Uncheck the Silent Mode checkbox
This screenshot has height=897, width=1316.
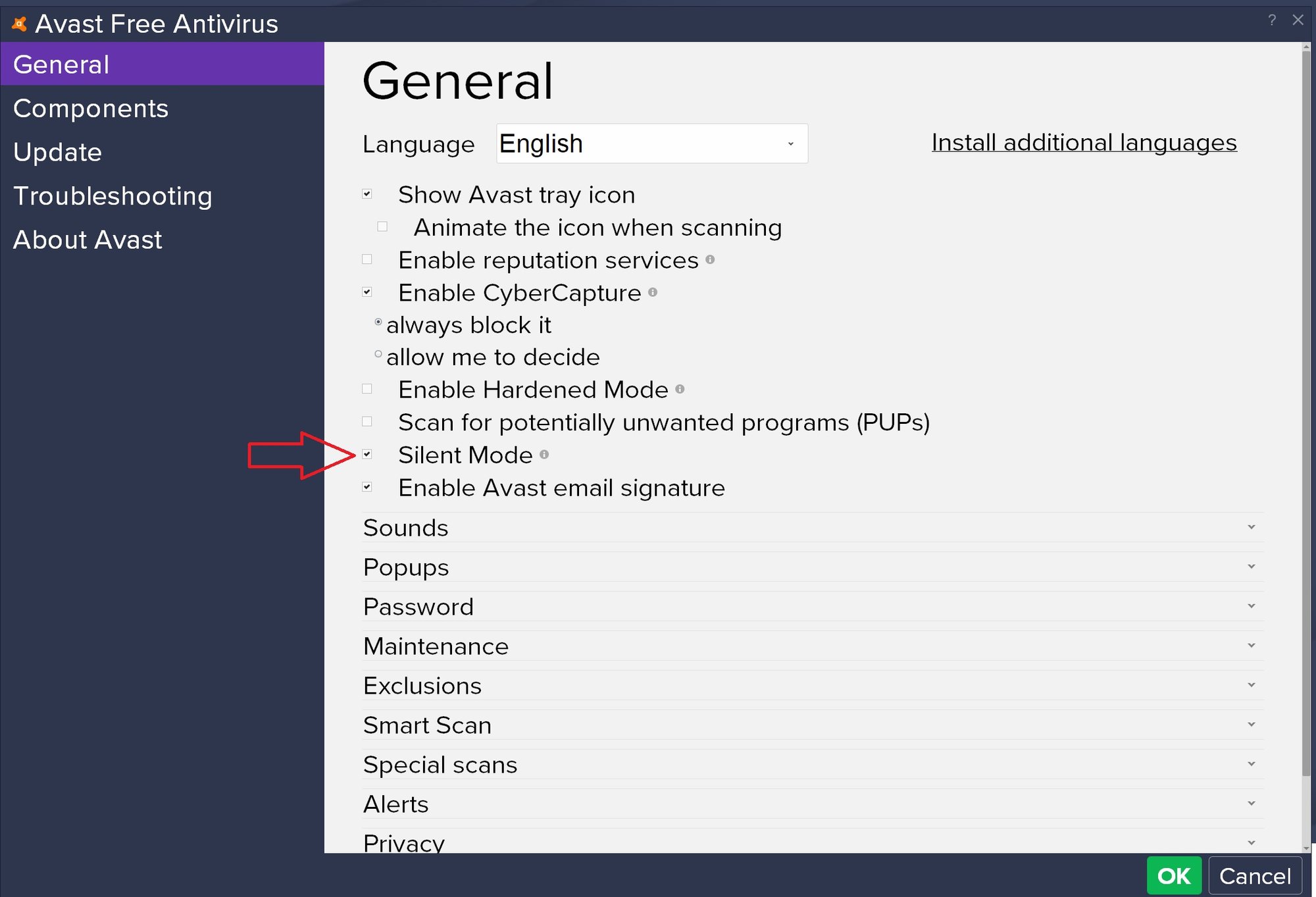tap(367, 454)
